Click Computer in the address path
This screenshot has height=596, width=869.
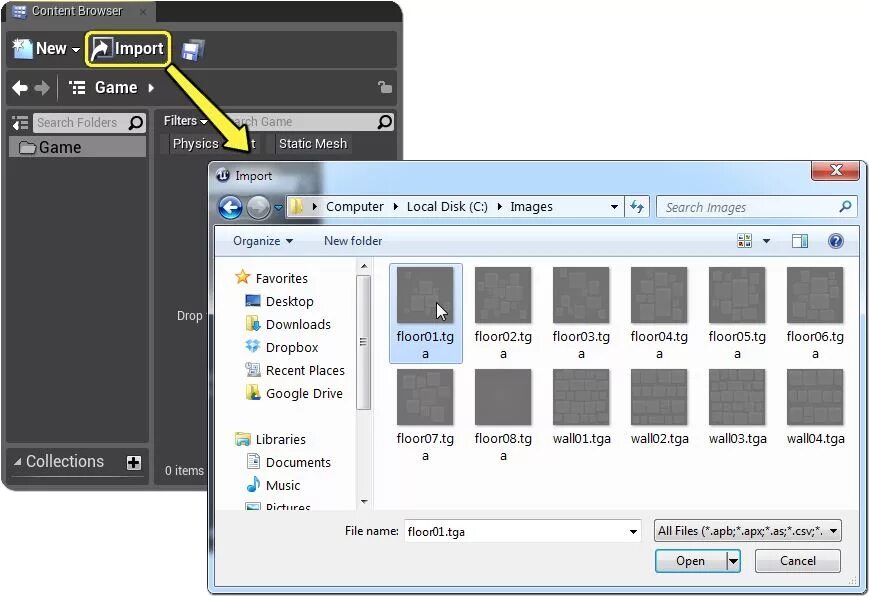[354, 207]
